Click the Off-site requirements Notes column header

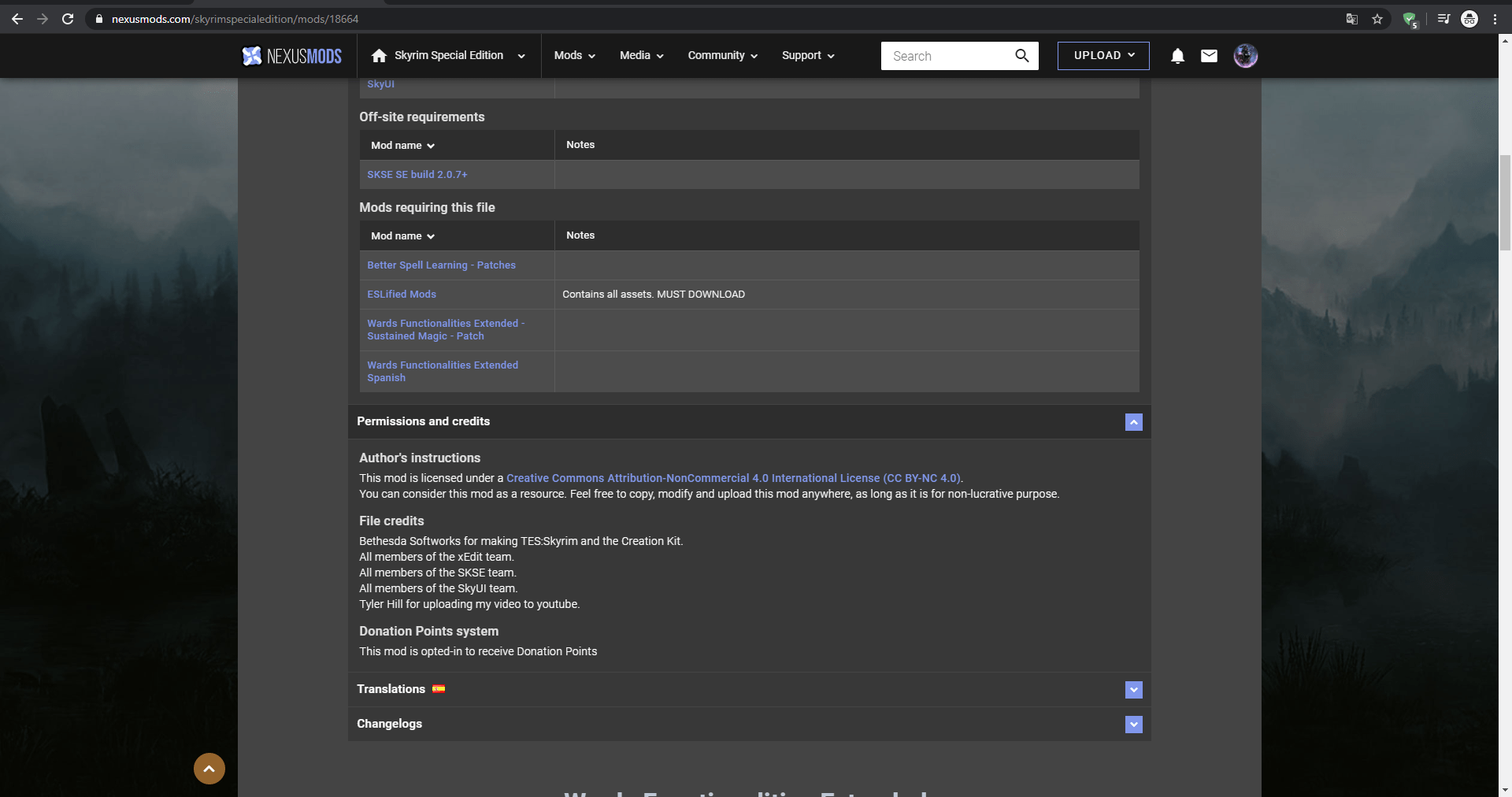pyautogui.click(x=580, y=145)
